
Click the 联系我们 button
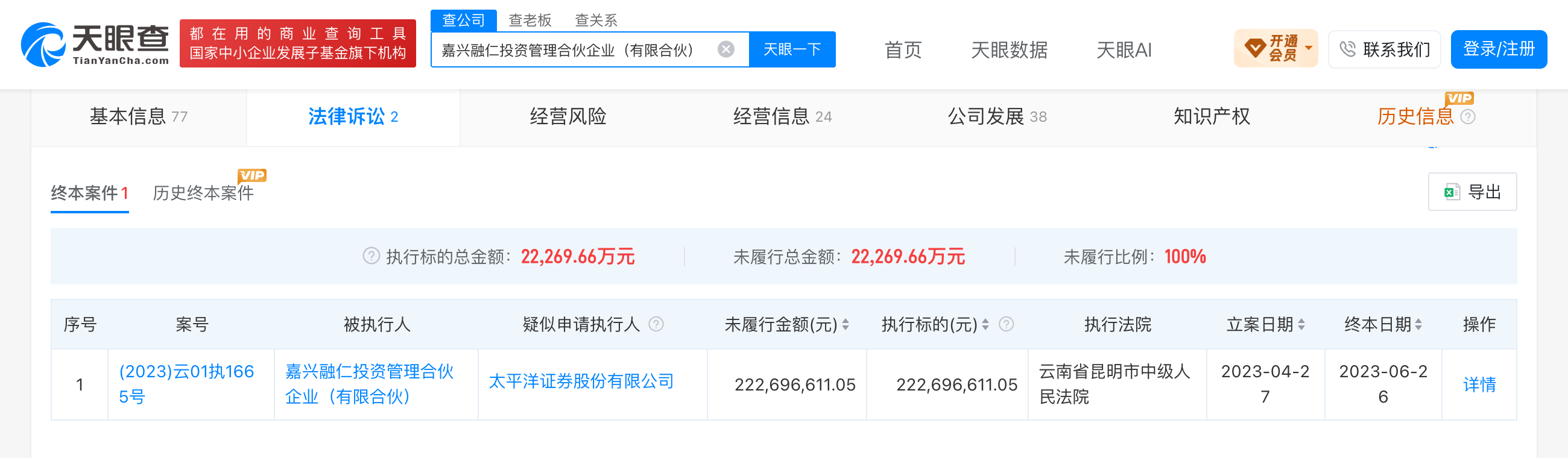pyautogui.click(x=1384, y=49)
